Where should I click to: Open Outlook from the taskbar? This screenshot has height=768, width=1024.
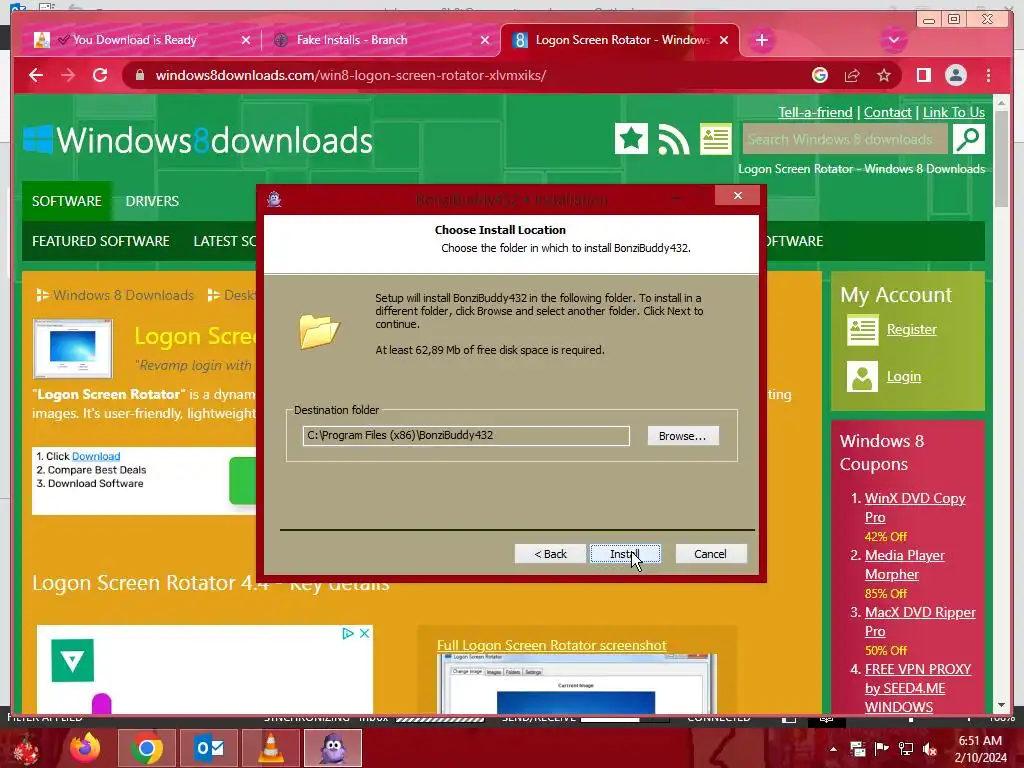click(210, 748)
